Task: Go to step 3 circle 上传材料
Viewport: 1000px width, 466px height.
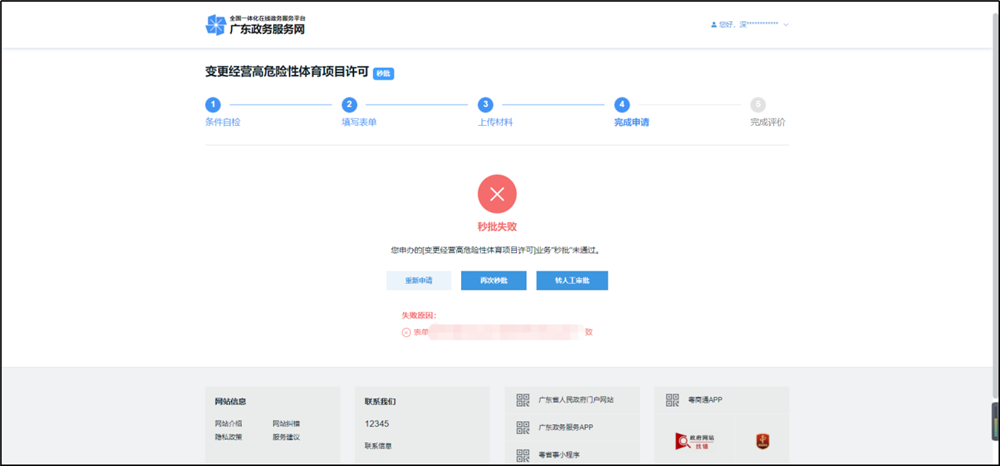Action: (x=485, y=105)
